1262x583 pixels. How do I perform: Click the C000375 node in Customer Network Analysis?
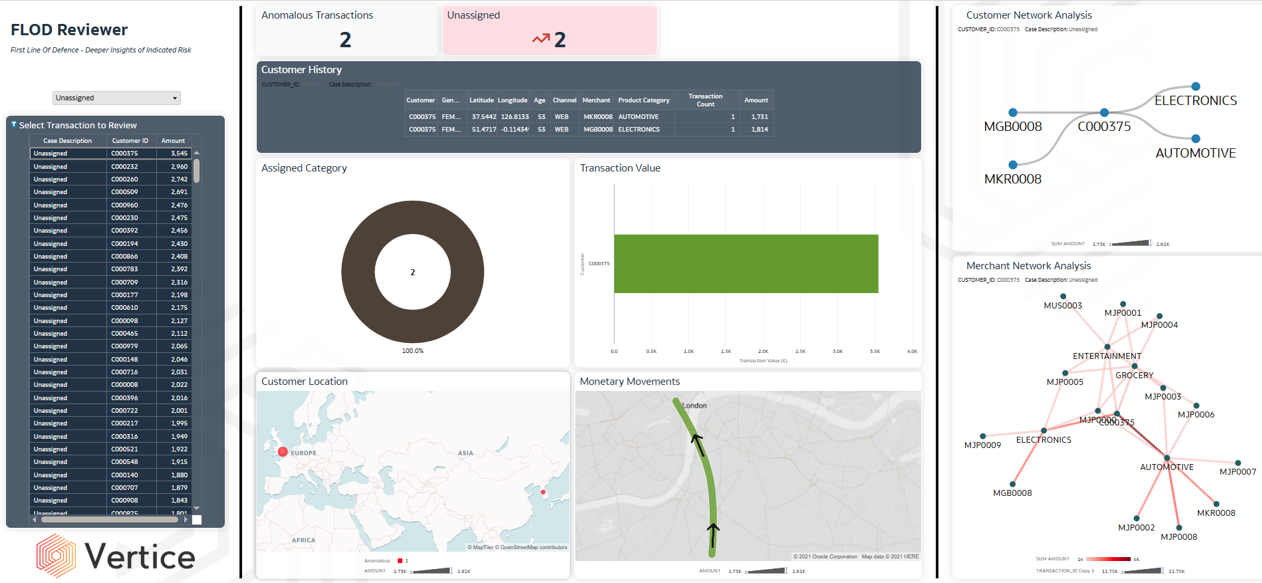[x=1104, y=113]
